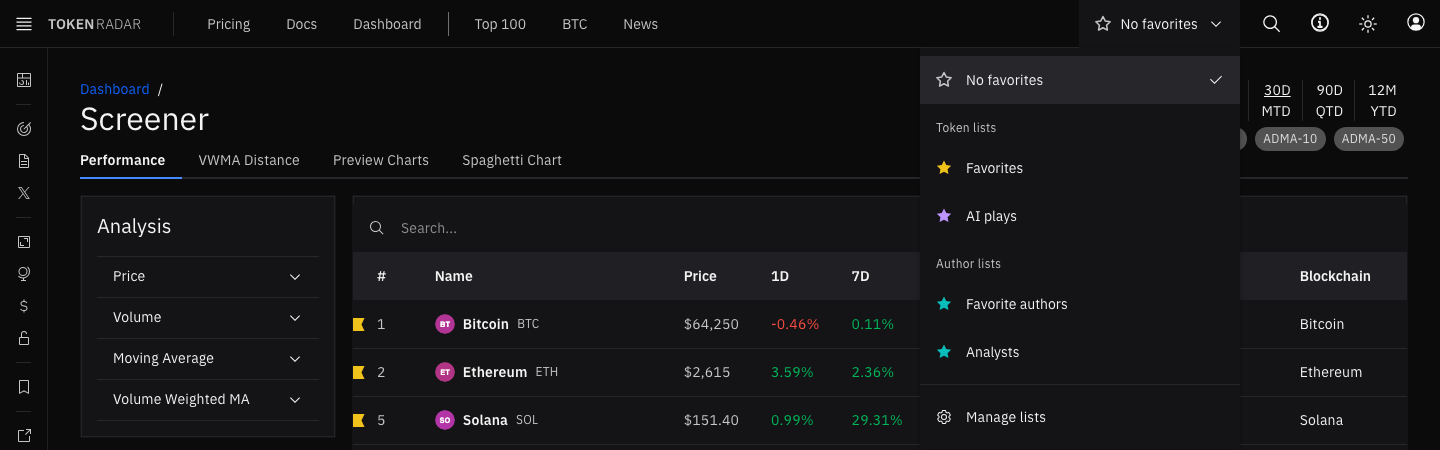Select the 12M YTD period

[x=1383, y=100]
